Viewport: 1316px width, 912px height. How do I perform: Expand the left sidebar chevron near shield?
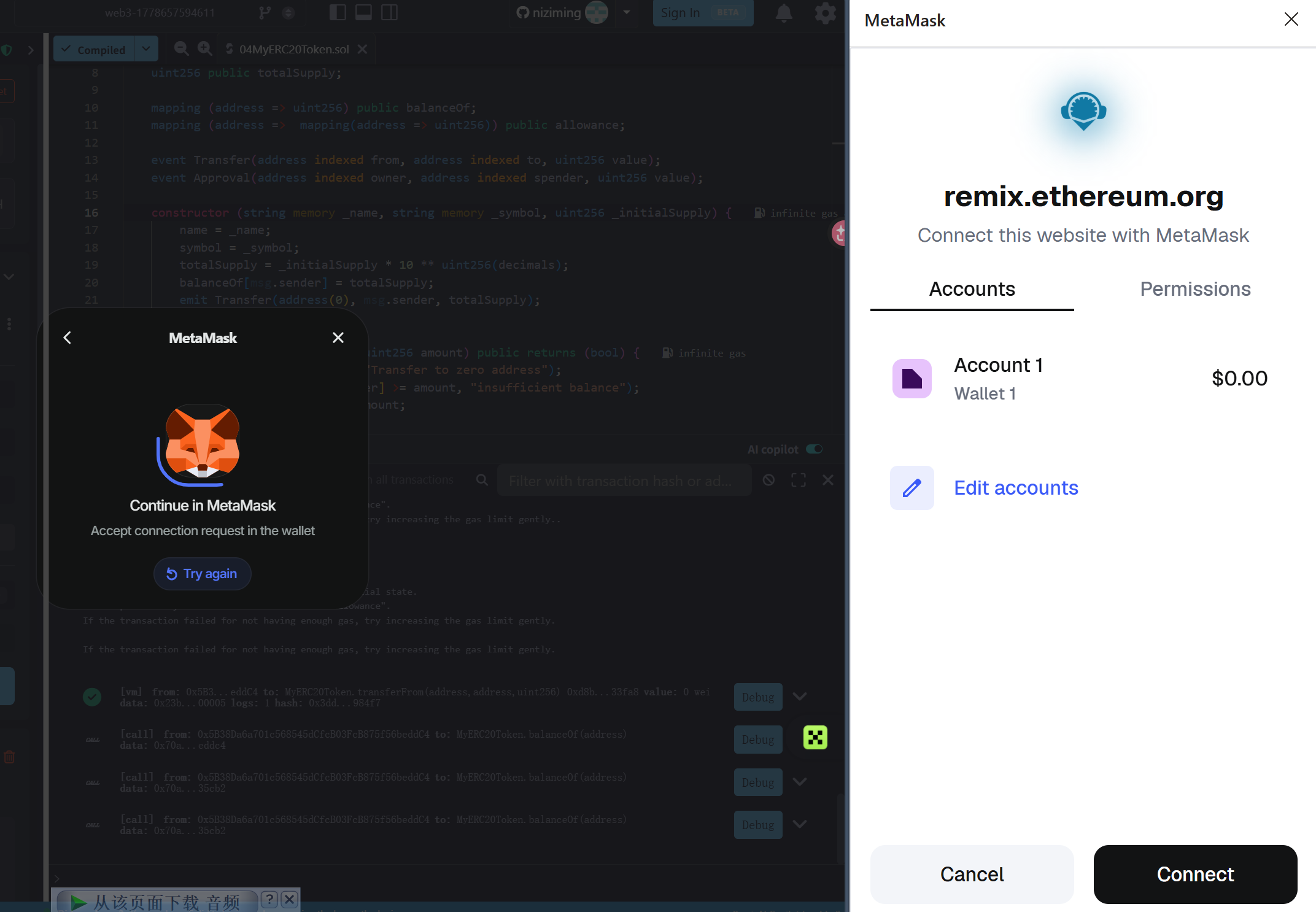tap(30, 50)
